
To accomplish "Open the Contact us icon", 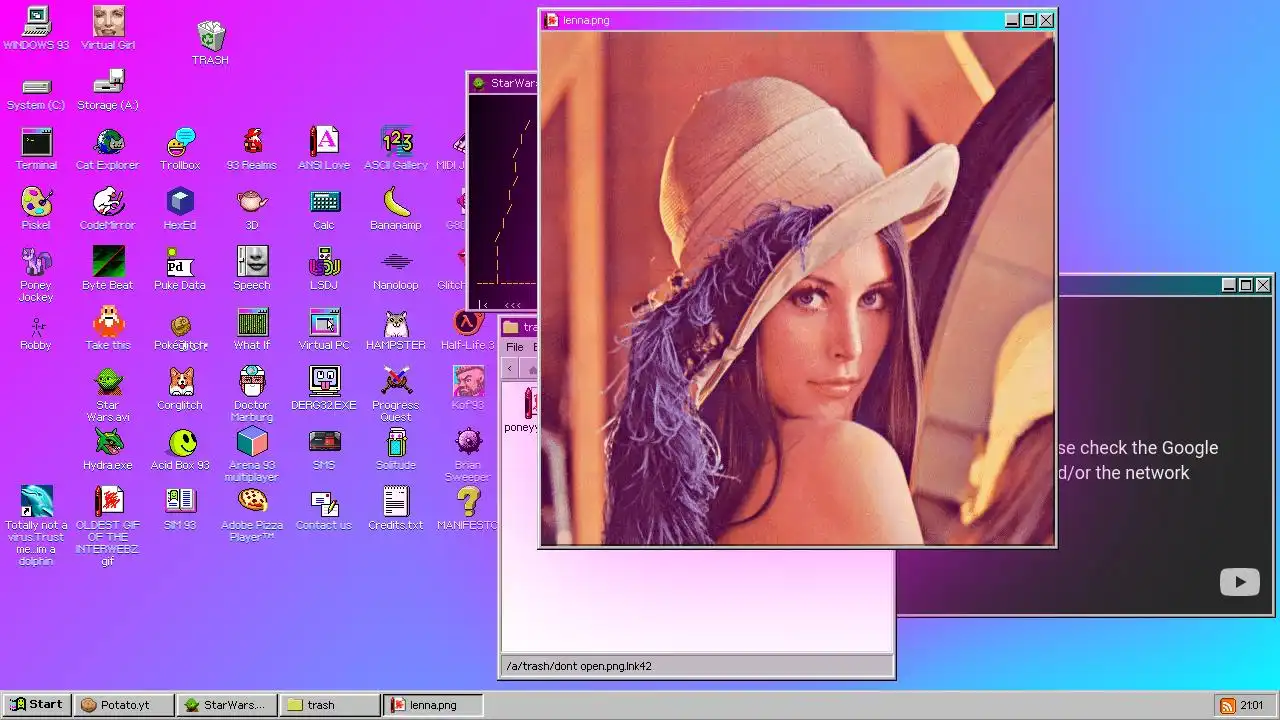I will tap(324, 508).
